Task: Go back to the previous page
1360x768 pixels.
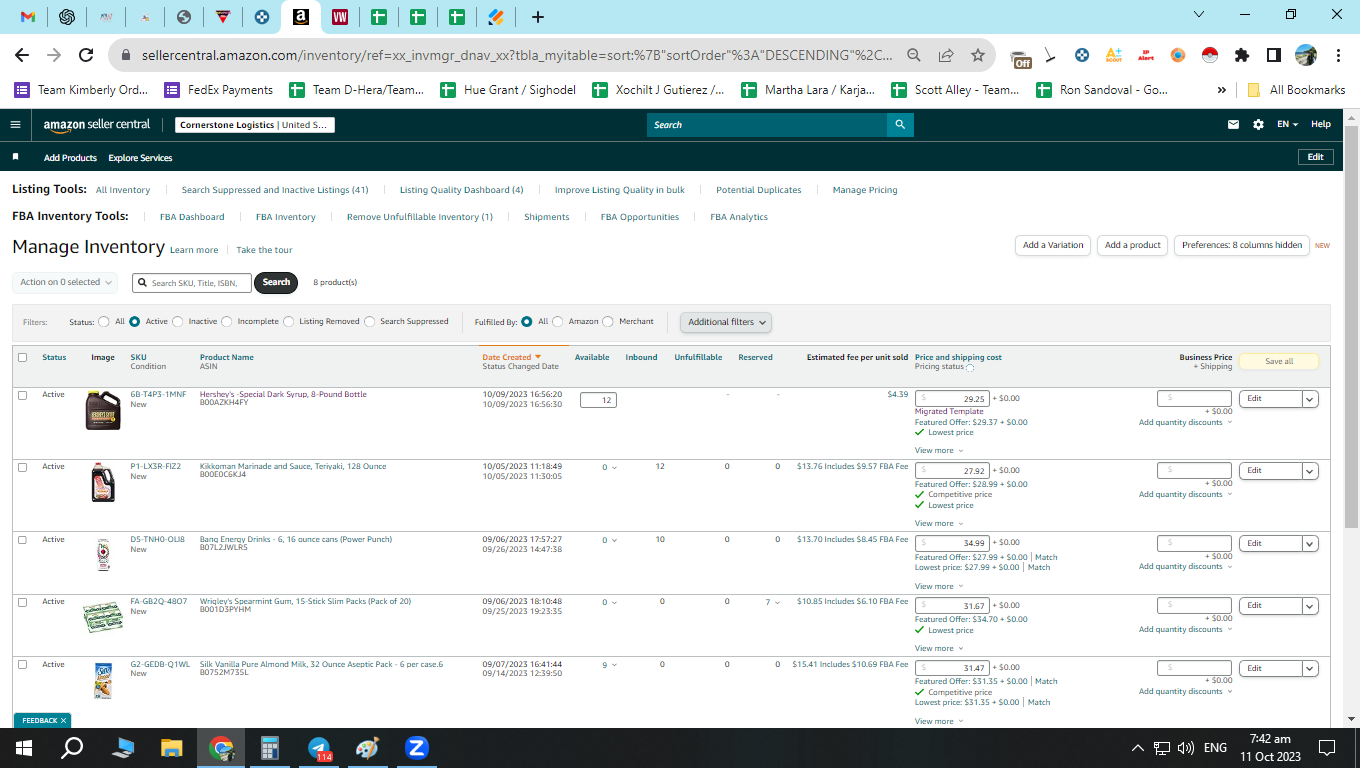Action: point(22,55)
